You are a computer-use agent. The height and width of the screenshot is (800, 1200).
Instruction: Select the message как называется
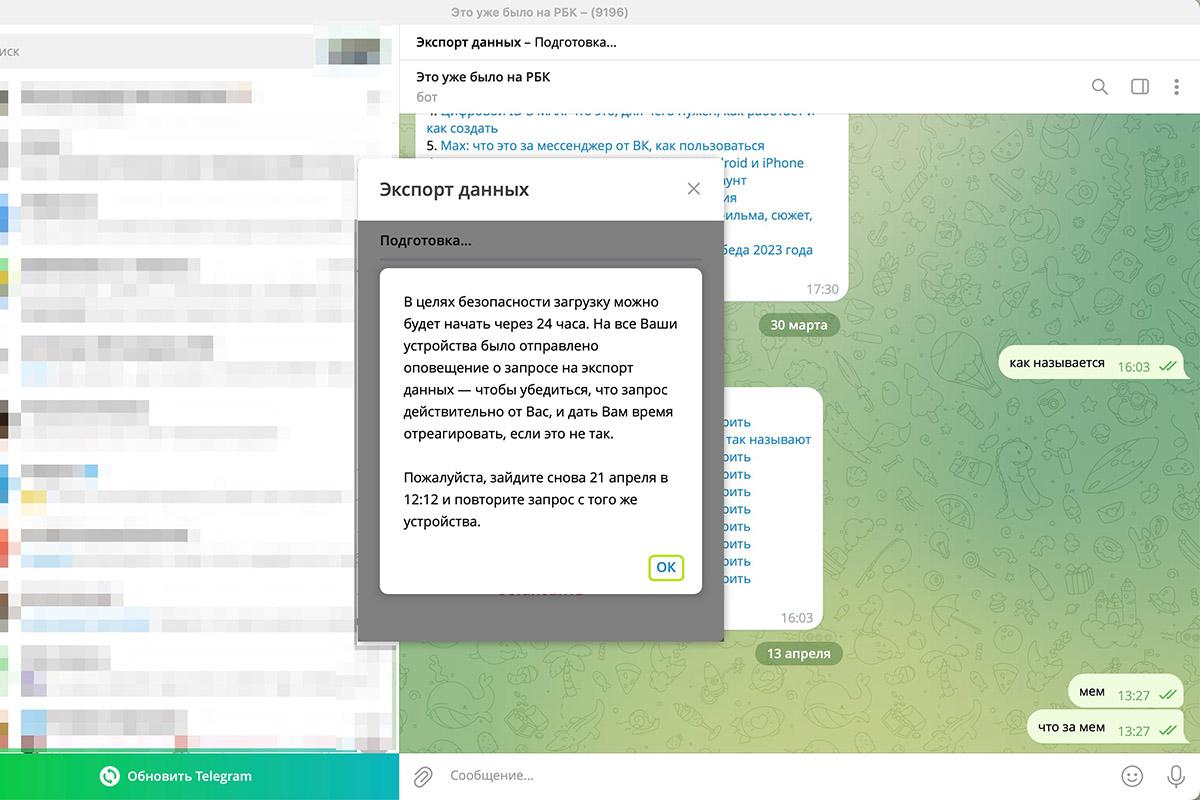(1091, 363)
